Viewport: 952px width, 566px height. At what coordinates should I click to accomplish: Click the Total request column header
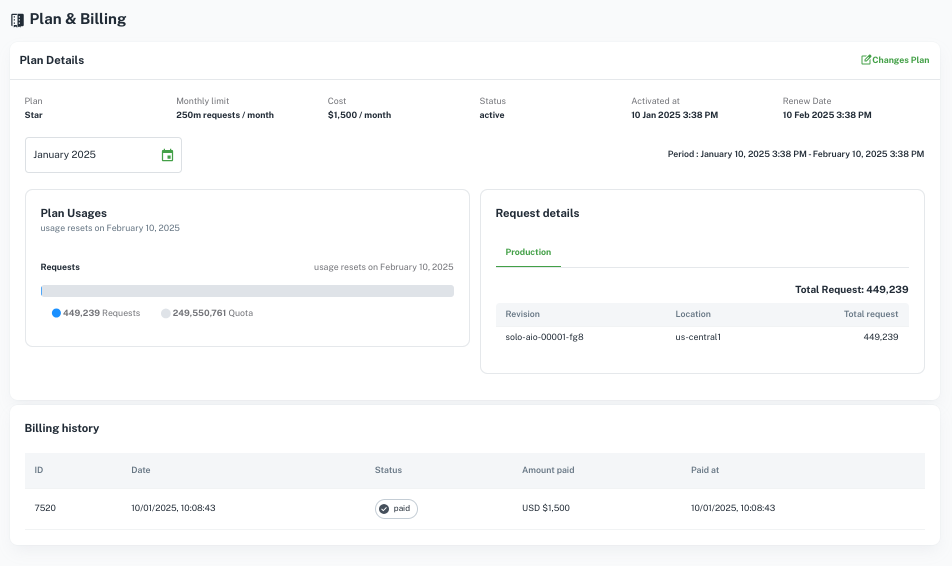(869, 314)
